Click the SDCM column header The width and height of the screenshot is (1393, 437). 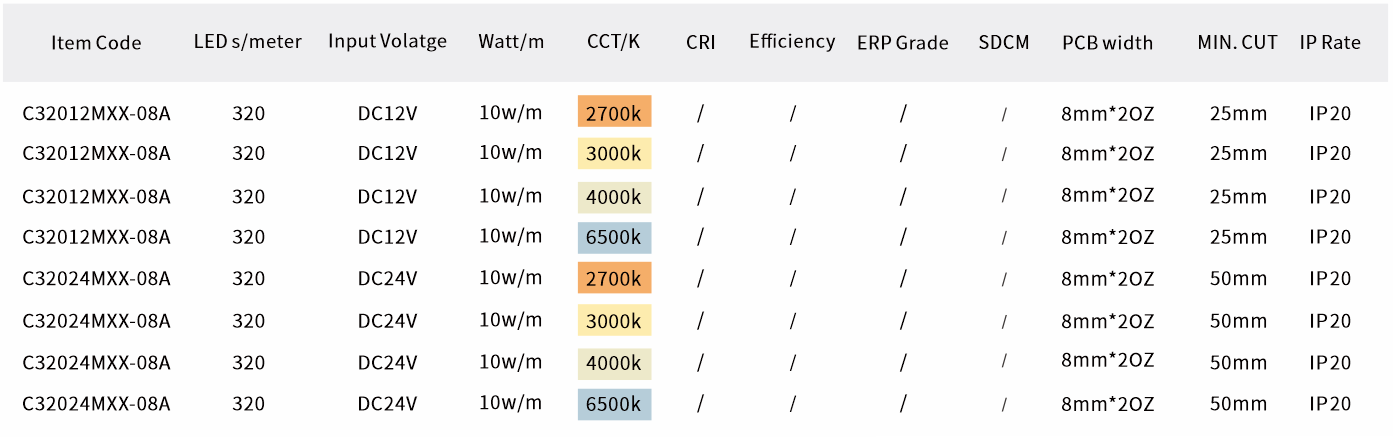coord(1004,42)
